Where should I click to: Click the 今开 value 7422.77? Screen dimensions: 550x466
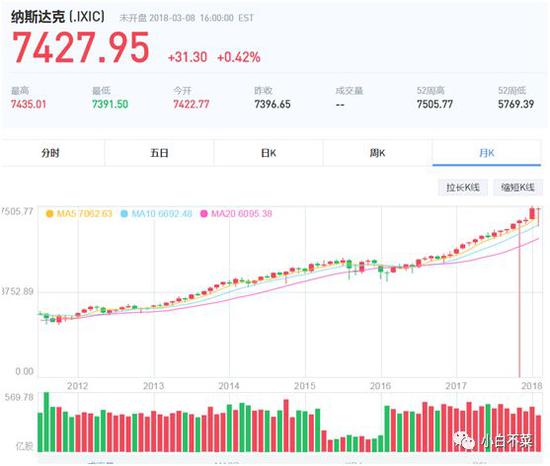pyautogui.click(x=191, y=104)
